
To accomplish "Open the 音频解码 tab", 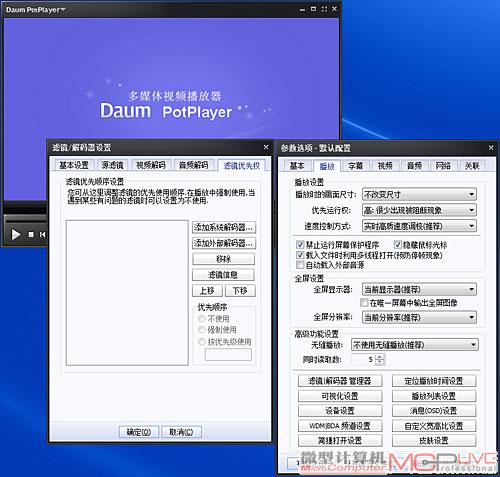I will [x=193, y=165].
